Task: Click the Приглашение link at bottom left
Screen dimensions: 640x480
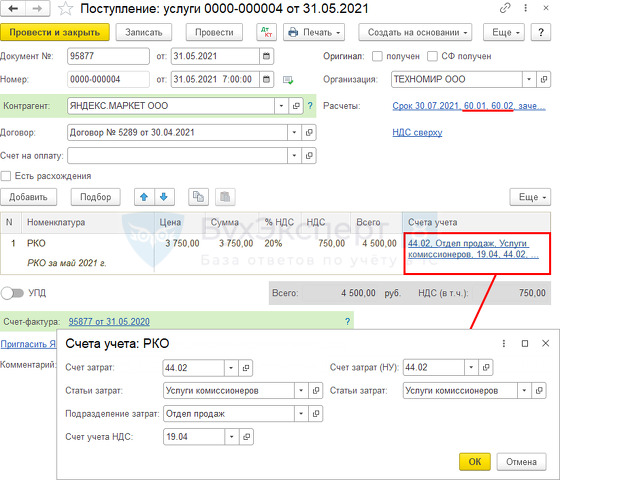Action: 28,344
